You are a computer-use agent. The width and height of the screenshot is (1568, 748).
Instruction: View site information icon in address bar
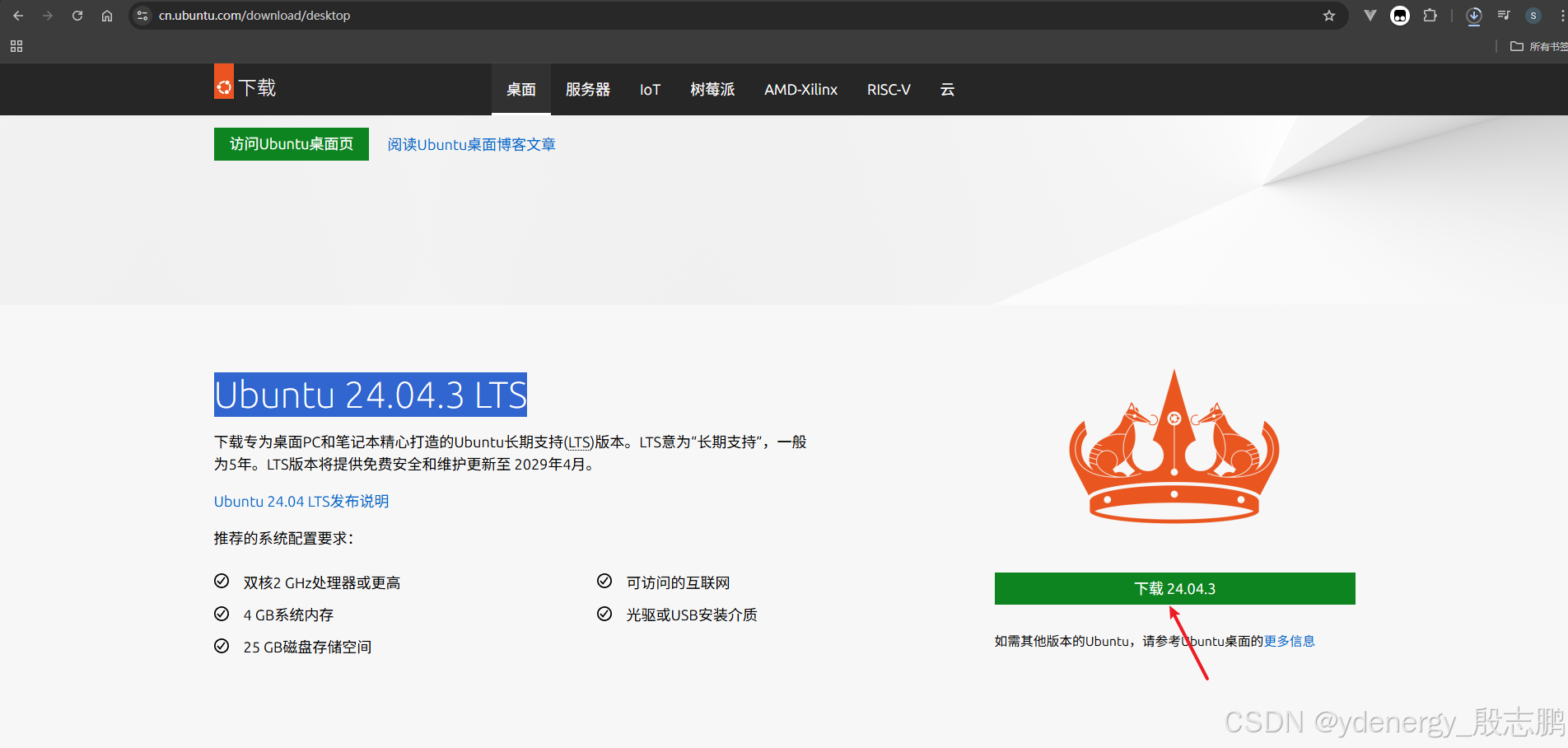[x=142, y=16]
